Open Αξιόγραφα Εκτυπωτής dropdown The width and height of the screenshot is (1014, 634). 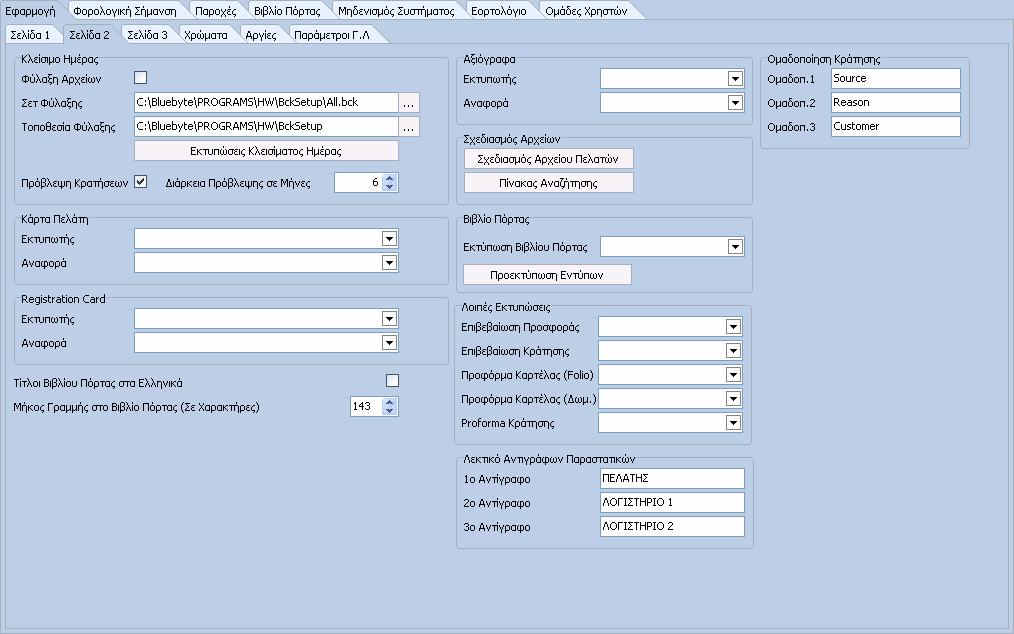(x=735, y=78)
